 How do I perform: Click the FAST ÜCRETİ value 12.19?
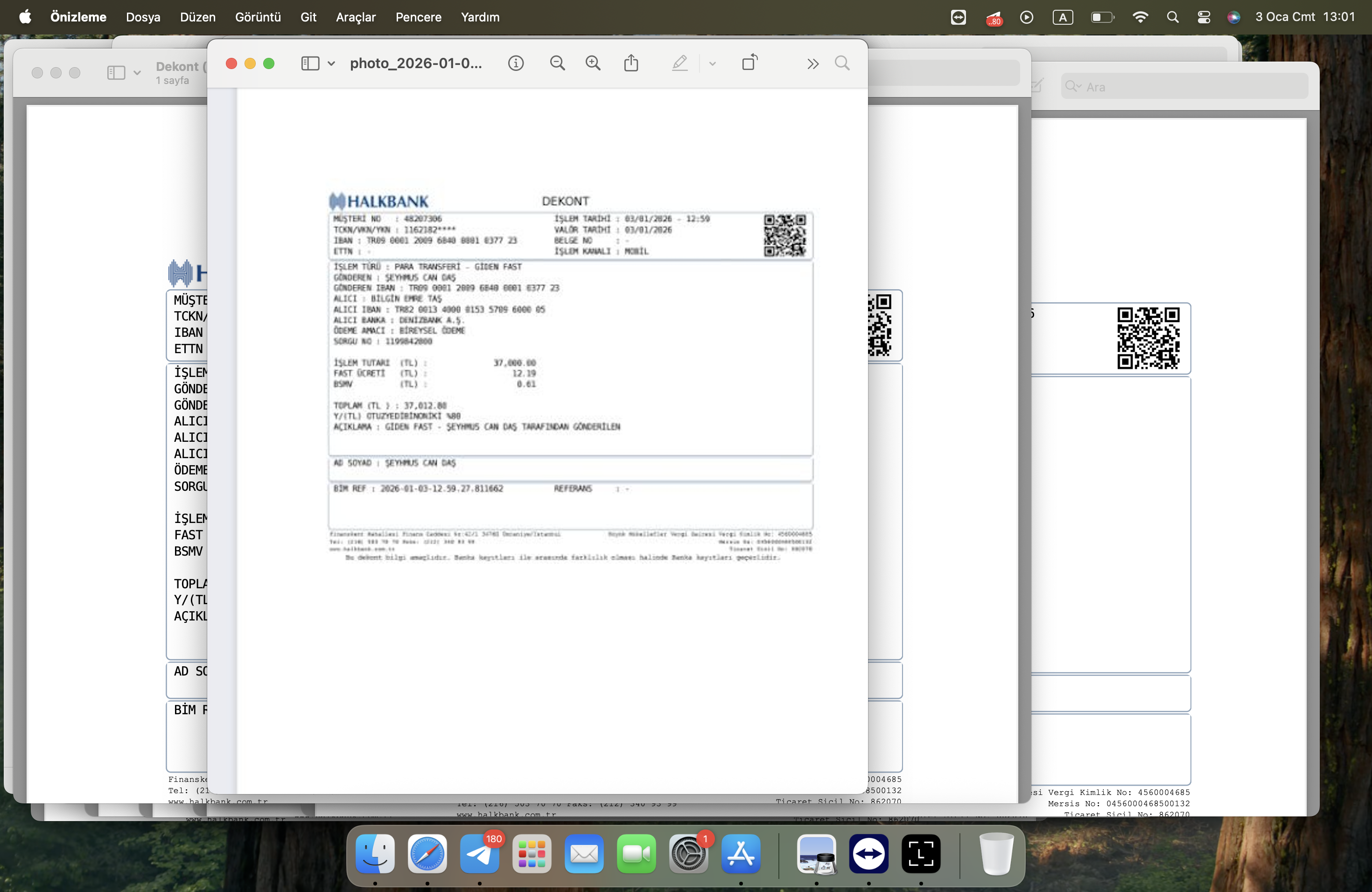[x=524, y=373]
